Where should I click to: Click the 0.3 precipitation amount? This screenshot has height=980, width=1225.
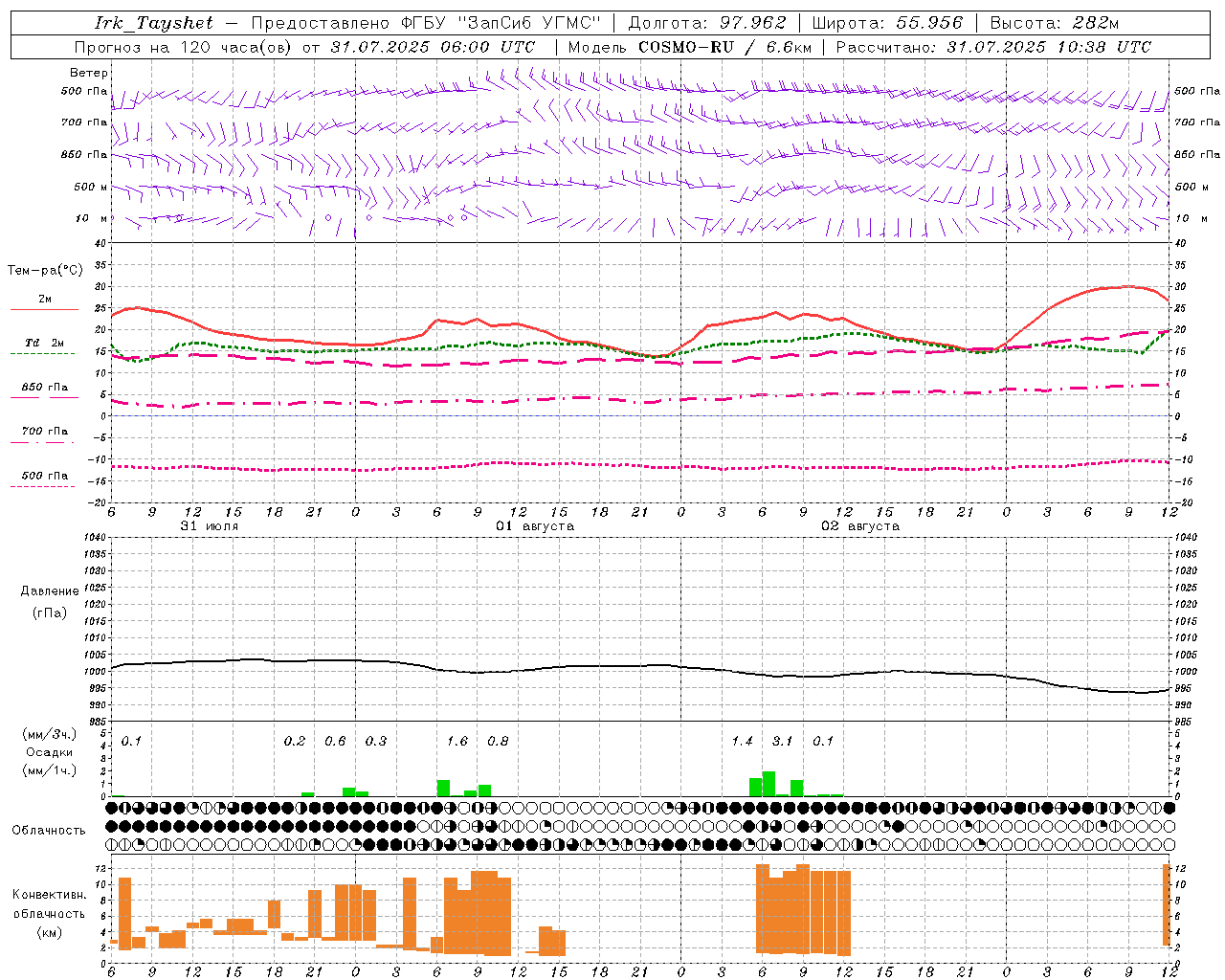pos(376,741)
